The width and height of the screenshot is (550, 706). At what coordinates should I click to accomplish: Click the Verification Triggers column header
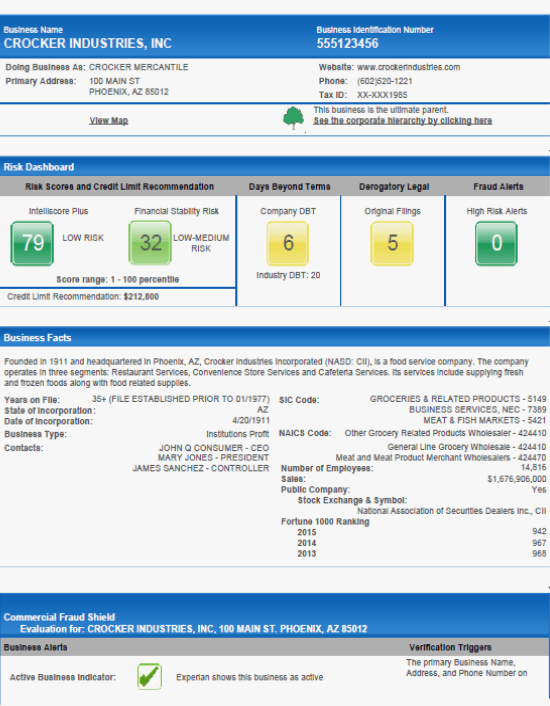click(x=450, y=647)
